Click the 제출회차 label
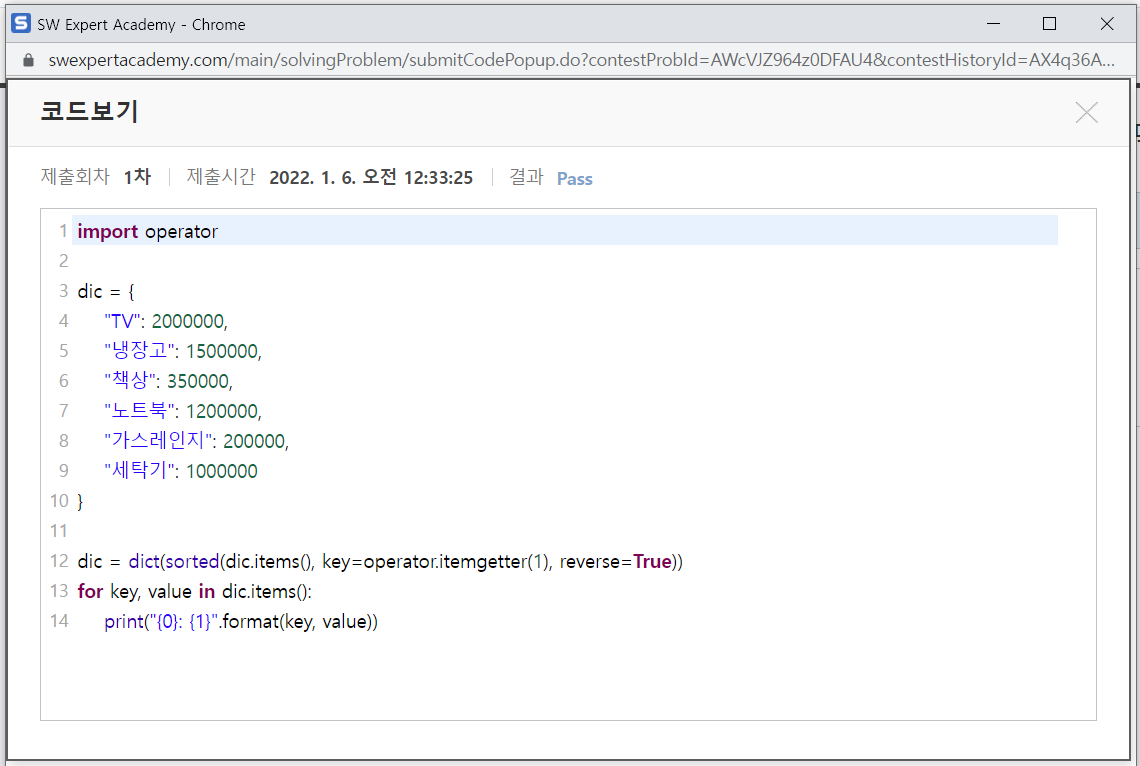This screenshot has width=1140, height=766. click(75, 177)
